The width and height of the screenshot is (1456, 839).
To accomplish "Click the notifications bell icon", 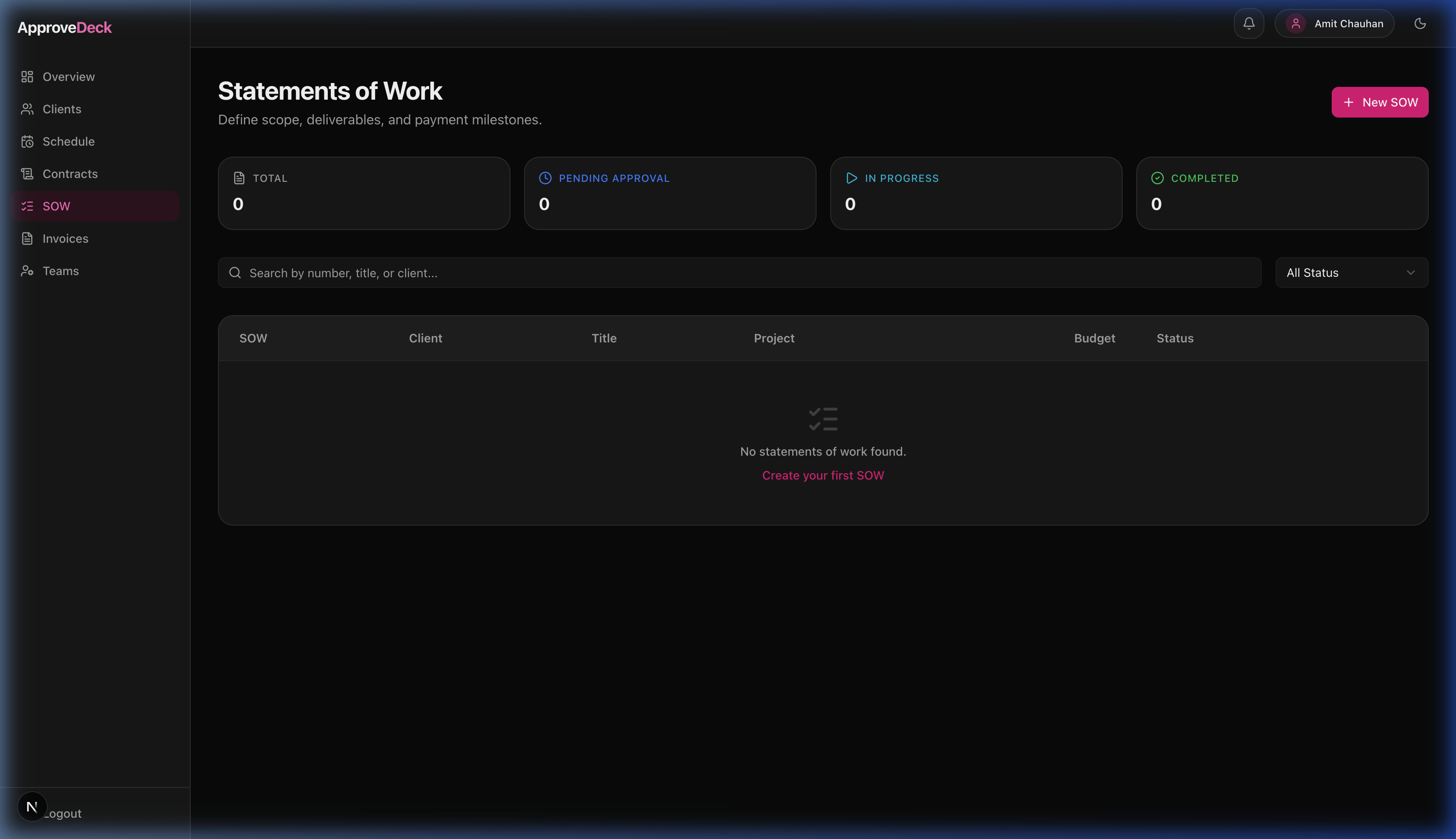I will [1249, 23].
